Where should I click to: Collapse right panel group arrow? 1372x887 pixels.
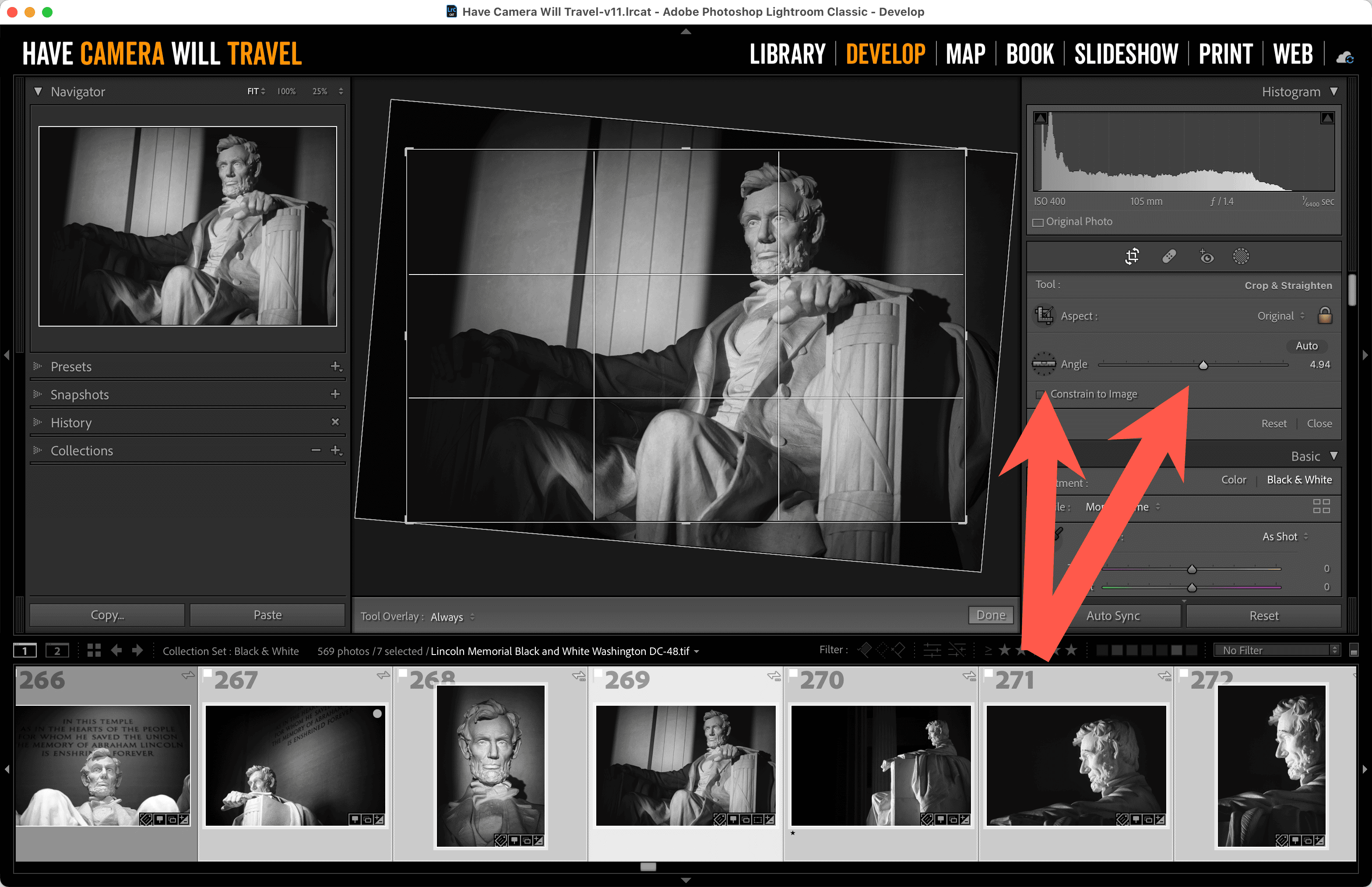coord(1365,356)
